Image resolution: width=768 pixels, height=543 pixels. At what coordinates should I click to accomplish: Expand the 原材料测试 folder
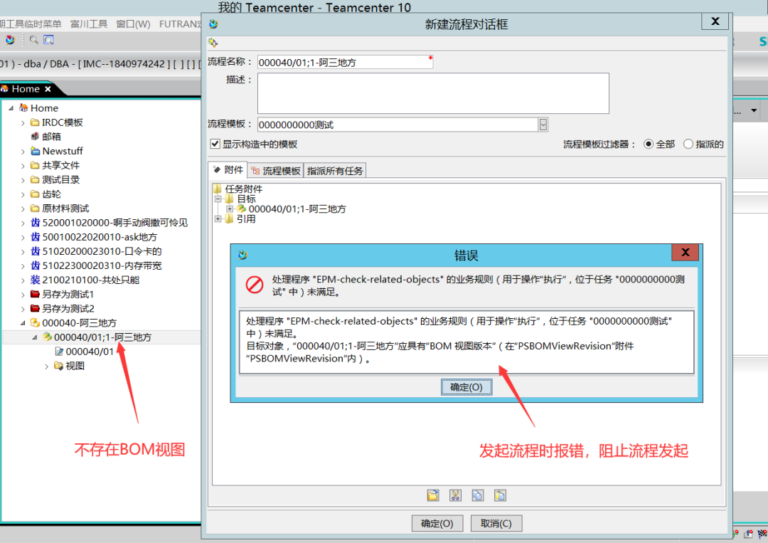pos(23,209)
